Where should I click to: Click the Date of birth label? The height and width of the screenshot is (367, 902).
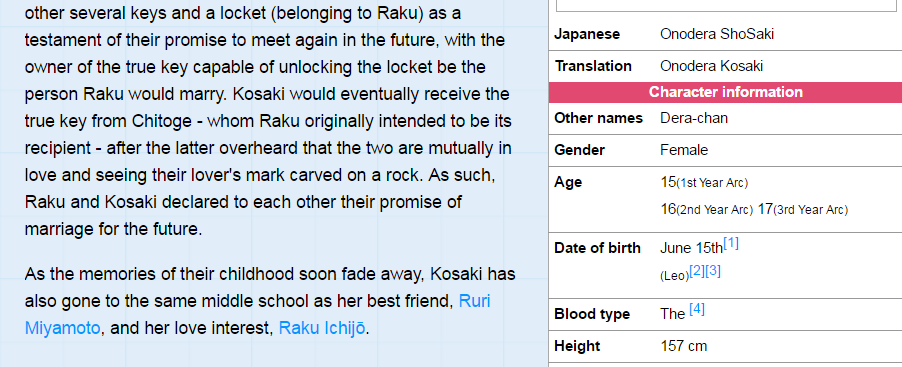tap(597, 248)
